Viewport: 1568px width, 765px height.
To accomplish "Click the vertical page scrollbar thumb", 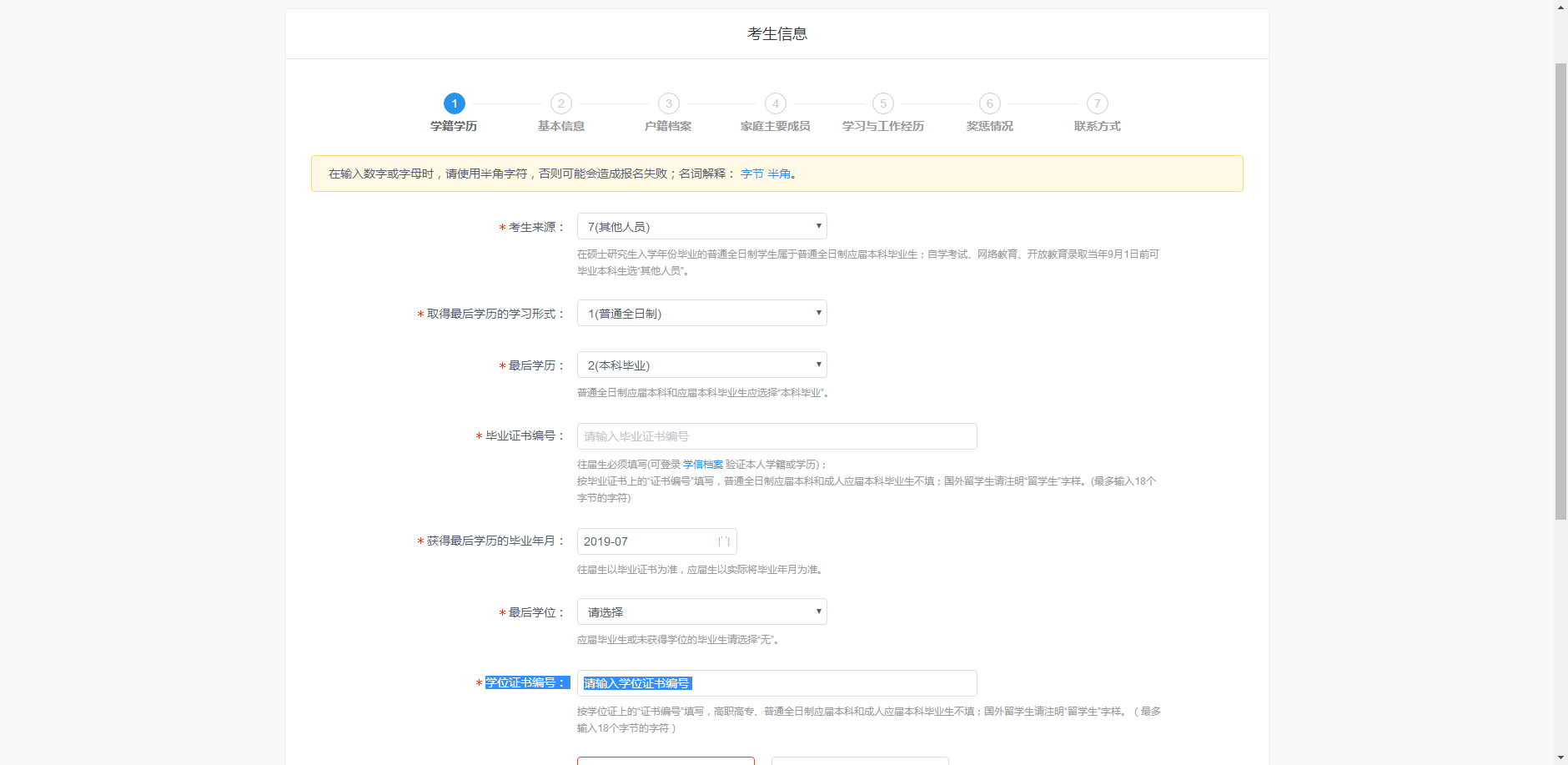I will [x=1560, y=292].
